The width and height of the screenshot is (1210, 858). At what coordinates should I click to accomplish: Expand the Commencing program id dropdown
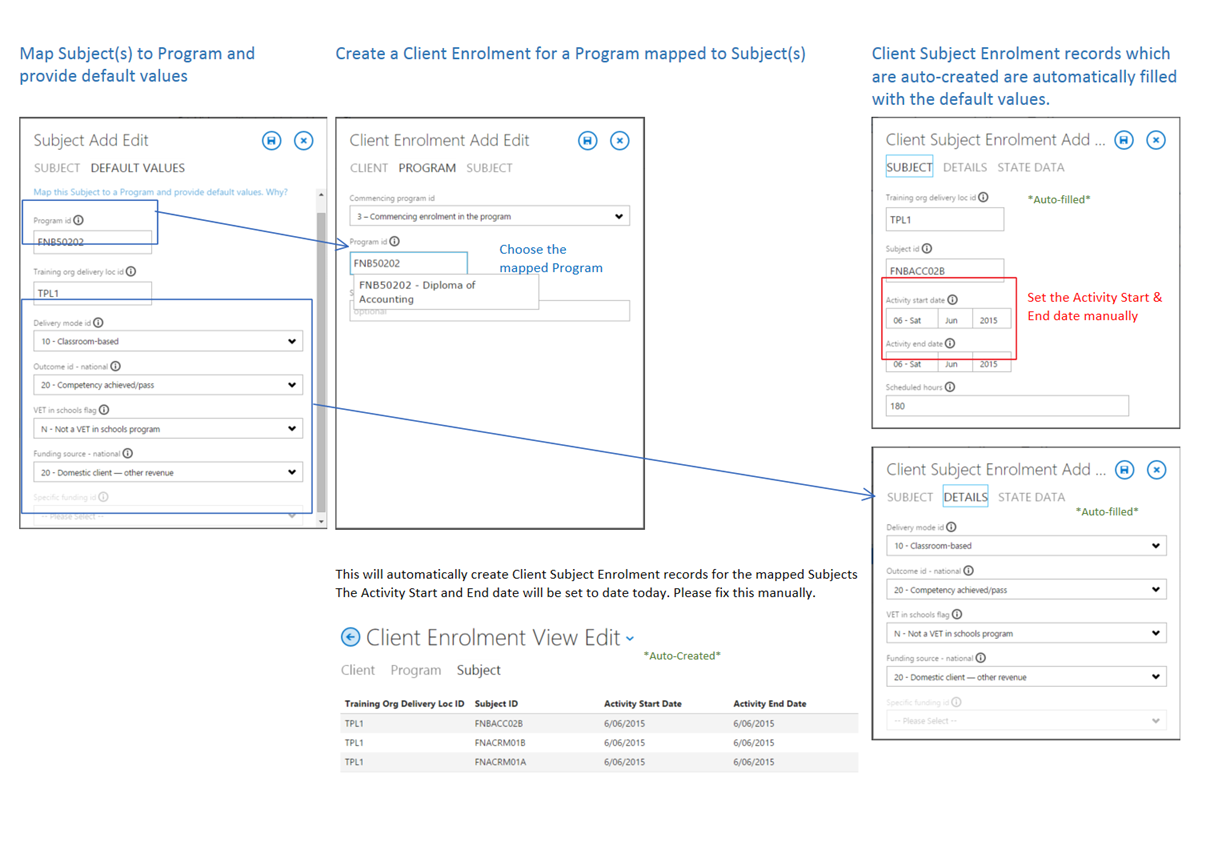489,216
